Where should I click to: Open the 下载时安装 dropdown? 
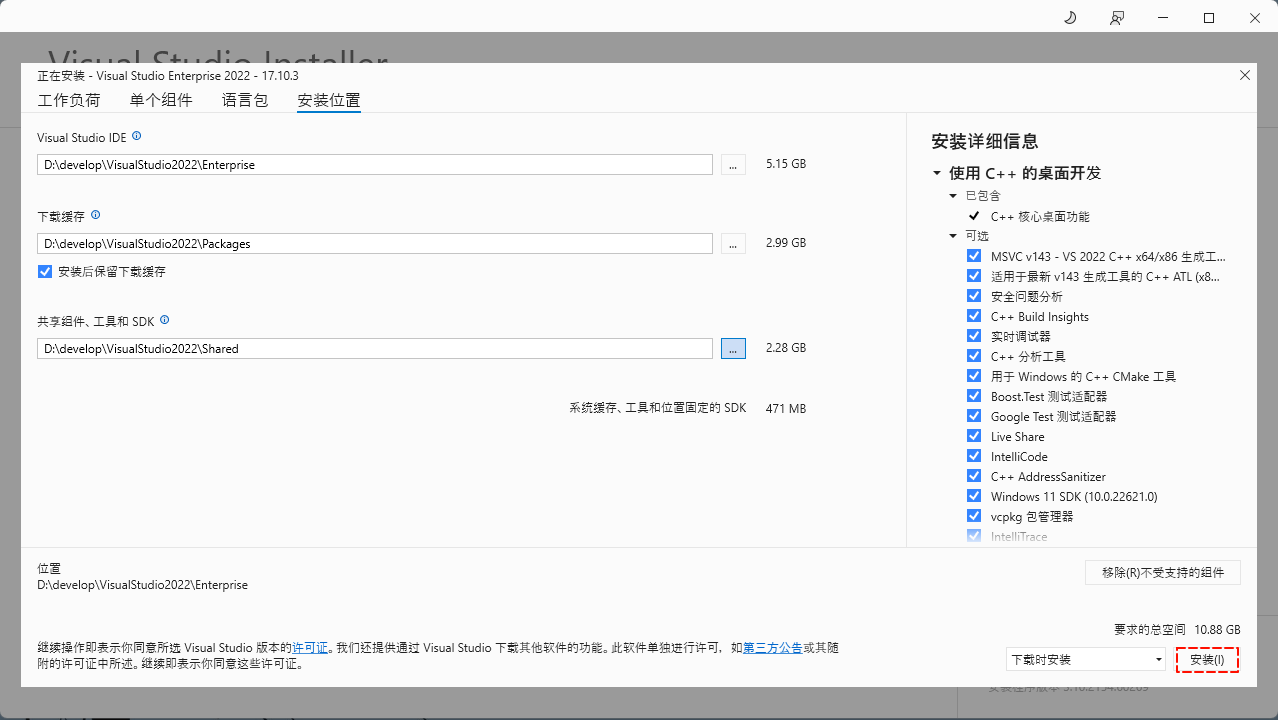pos(1086,660)
